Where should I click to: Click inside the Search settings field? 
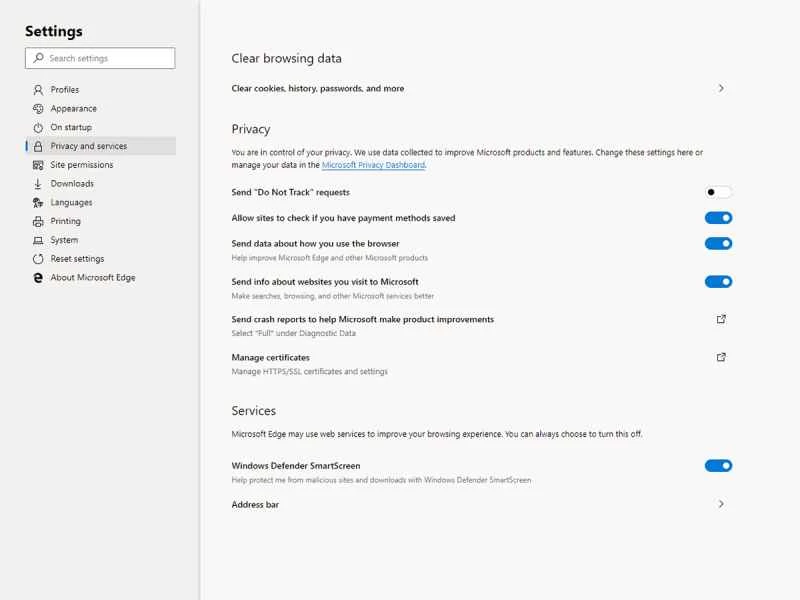pos(99,58)
